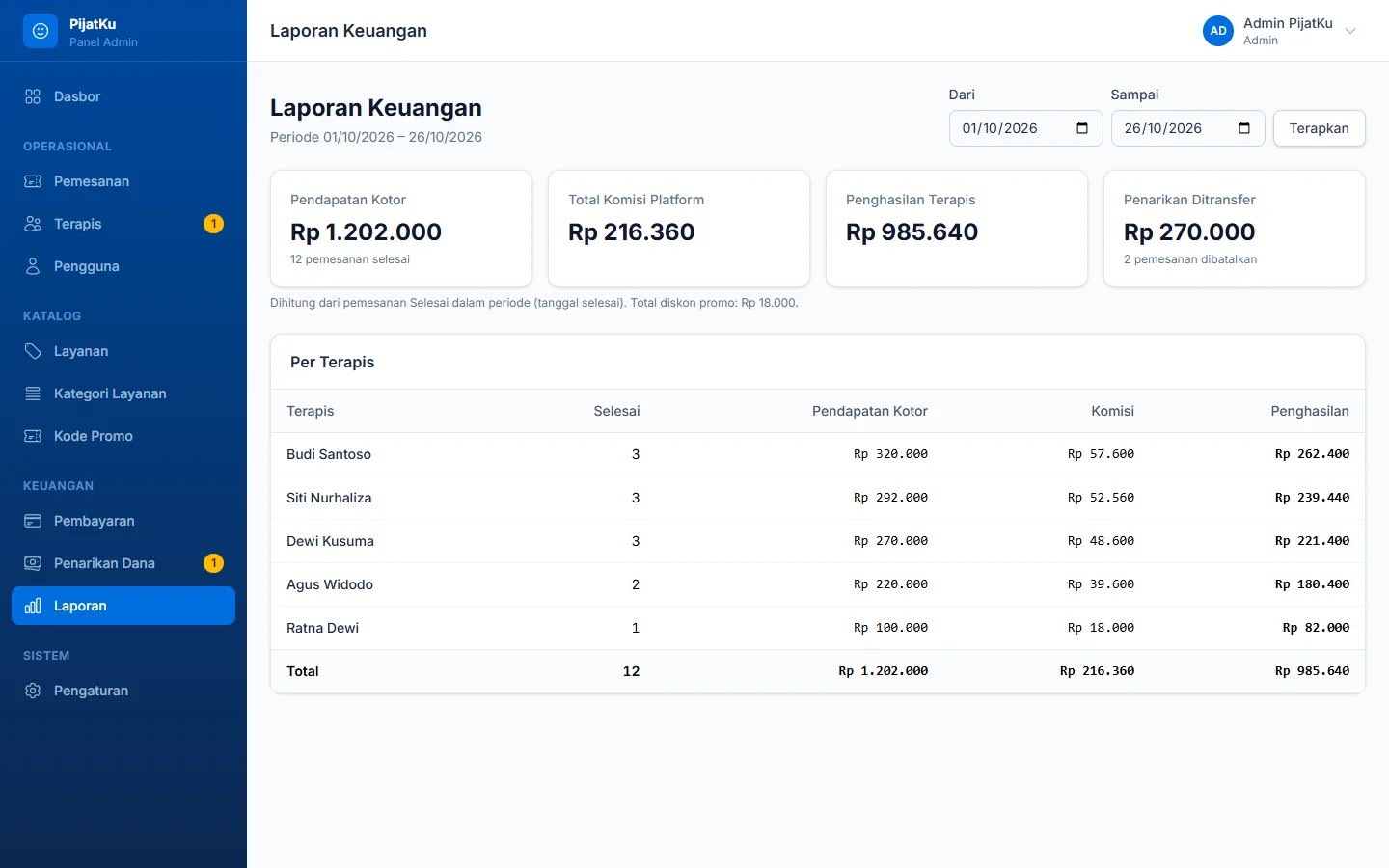Click the Terapis people icon
This screenshot has height=868, width=1389.
click(x=33, y=224)
